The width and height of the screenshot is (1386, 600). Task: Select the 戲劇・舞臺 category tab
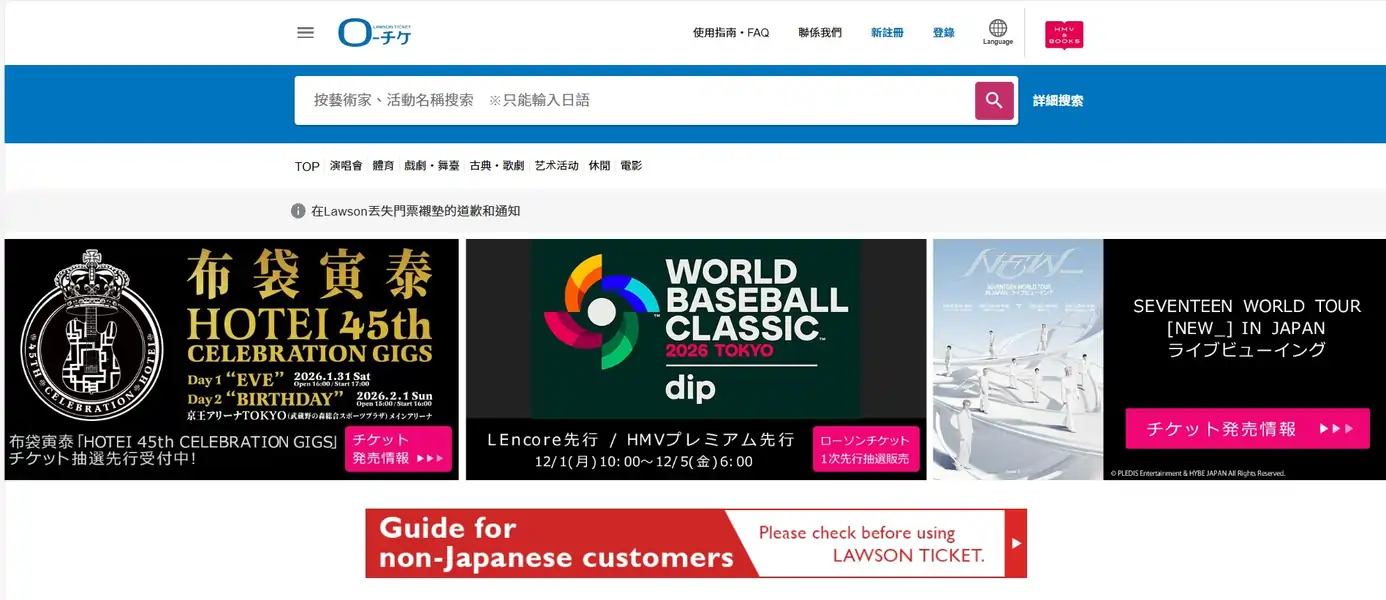432,166
